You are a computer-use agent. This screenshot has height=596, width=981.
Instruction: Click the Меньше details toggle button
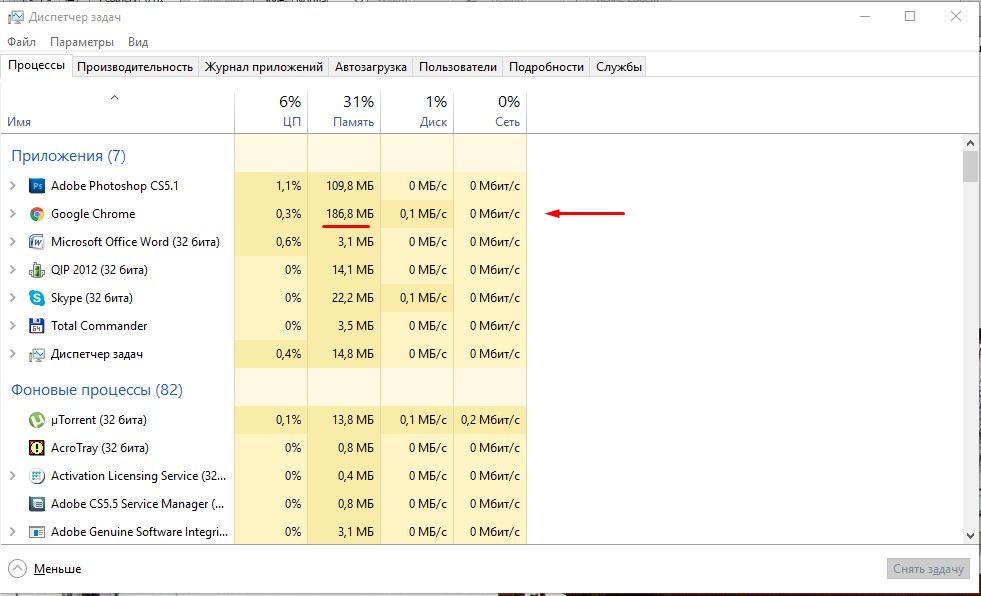(x=45, y=568)
